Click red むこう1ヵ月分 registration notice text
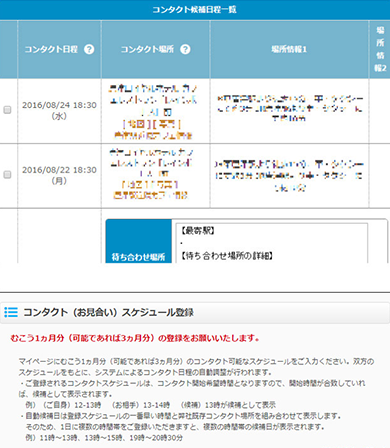The image size is (390, 448). tap(135, 338)
